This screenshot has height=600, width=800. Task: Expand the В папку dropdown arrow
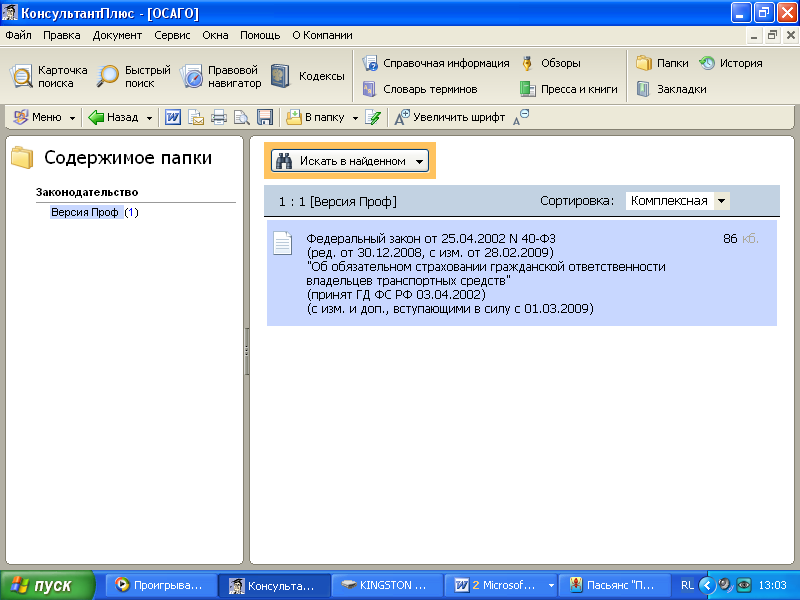pos(355,118)
